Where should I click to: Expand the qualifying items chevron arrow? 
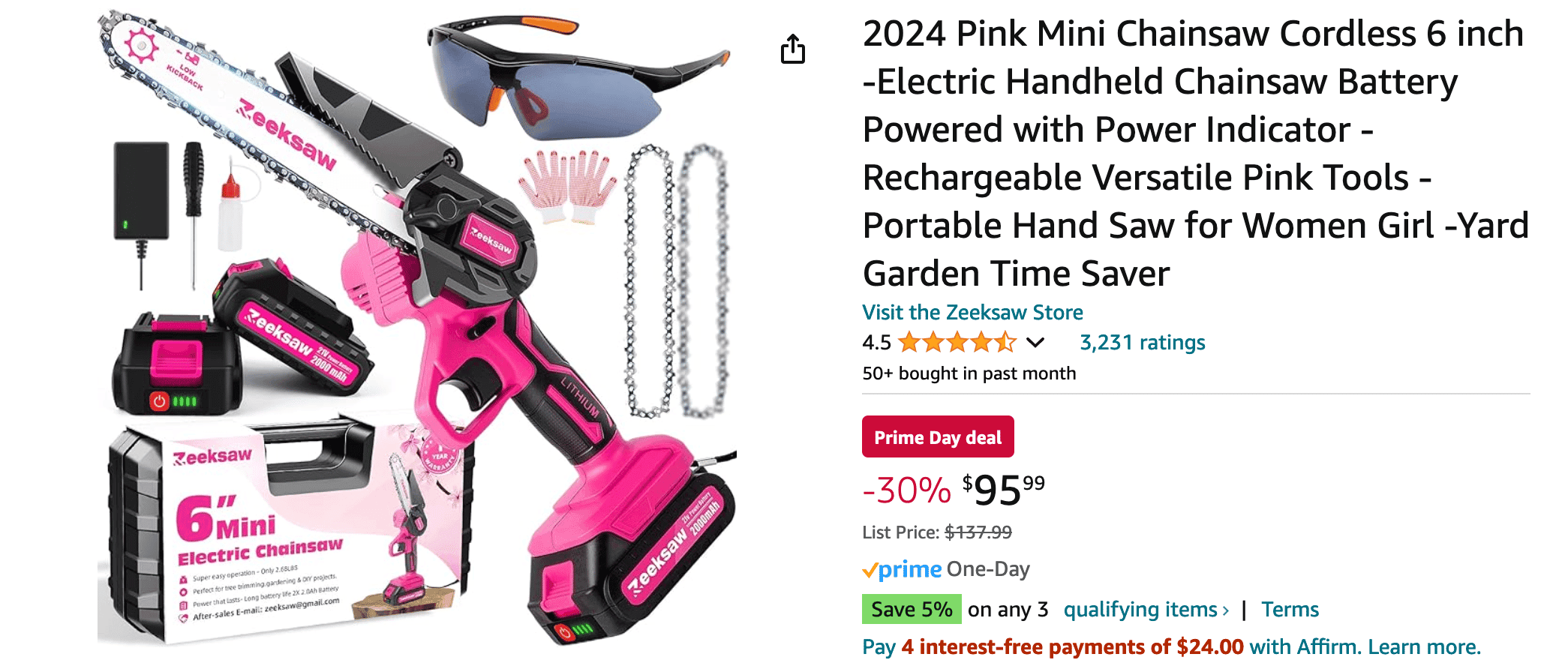point(1226,610)
